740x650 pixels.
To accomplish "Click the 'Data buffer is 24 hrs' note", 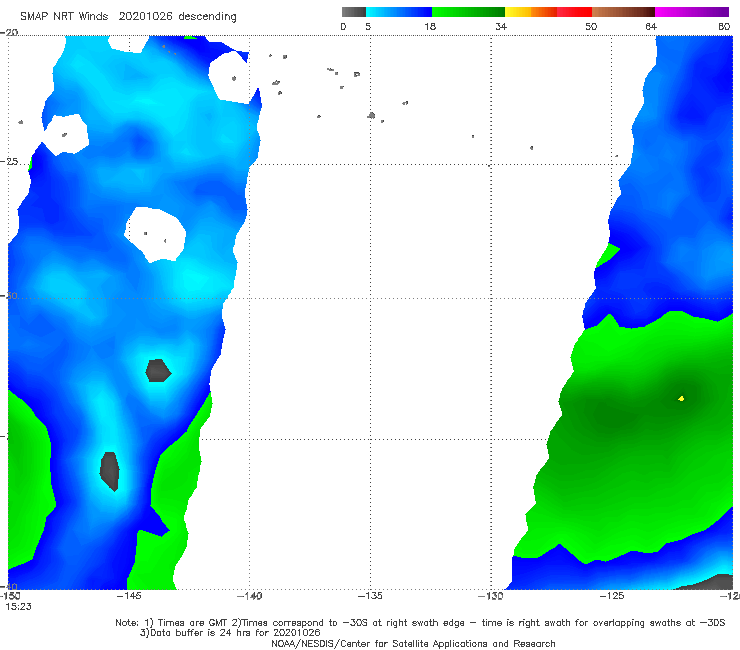I will click(x=230, y=633).
